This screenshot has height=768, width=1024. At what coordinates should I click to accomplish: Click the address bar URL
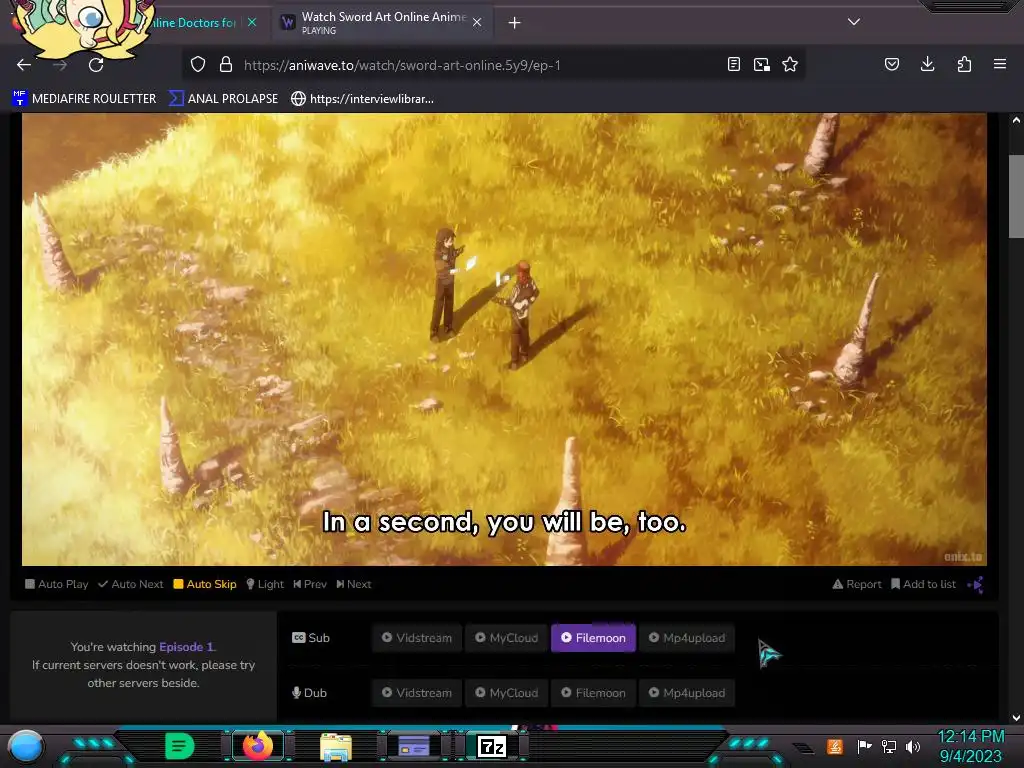[x=402, y=65]
